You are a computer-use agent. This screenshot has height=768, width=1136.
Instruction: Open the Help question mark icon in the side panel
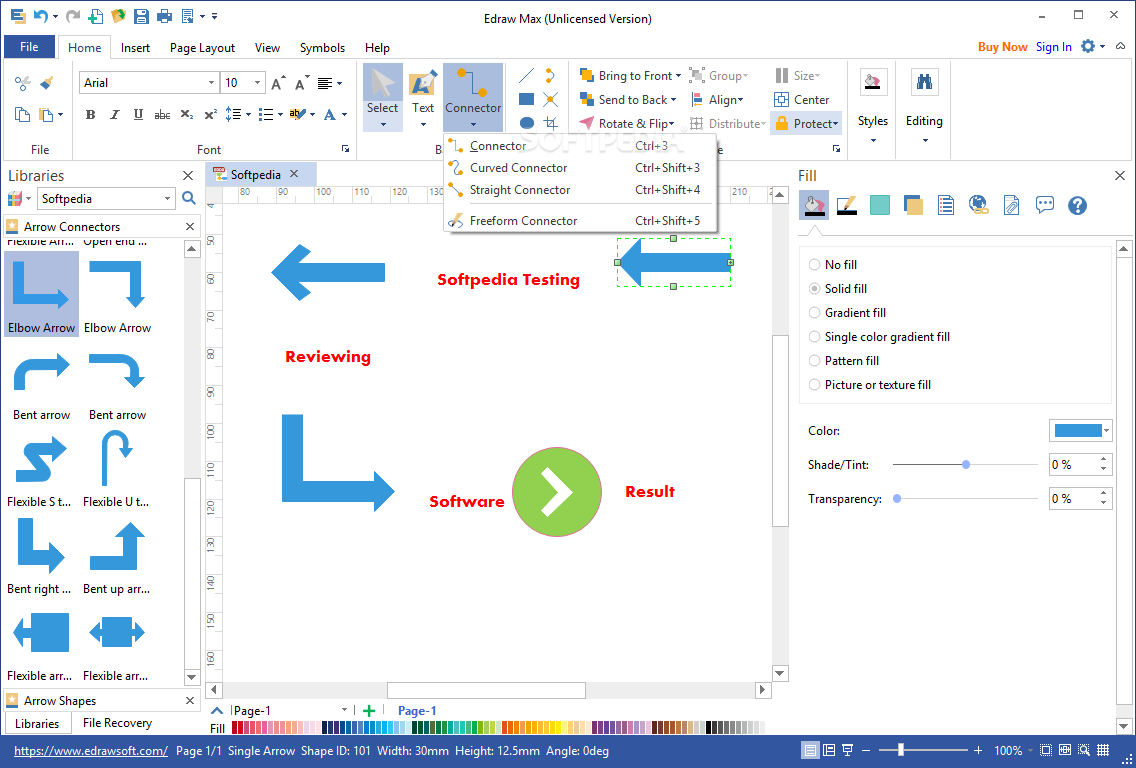(1077, 206)
